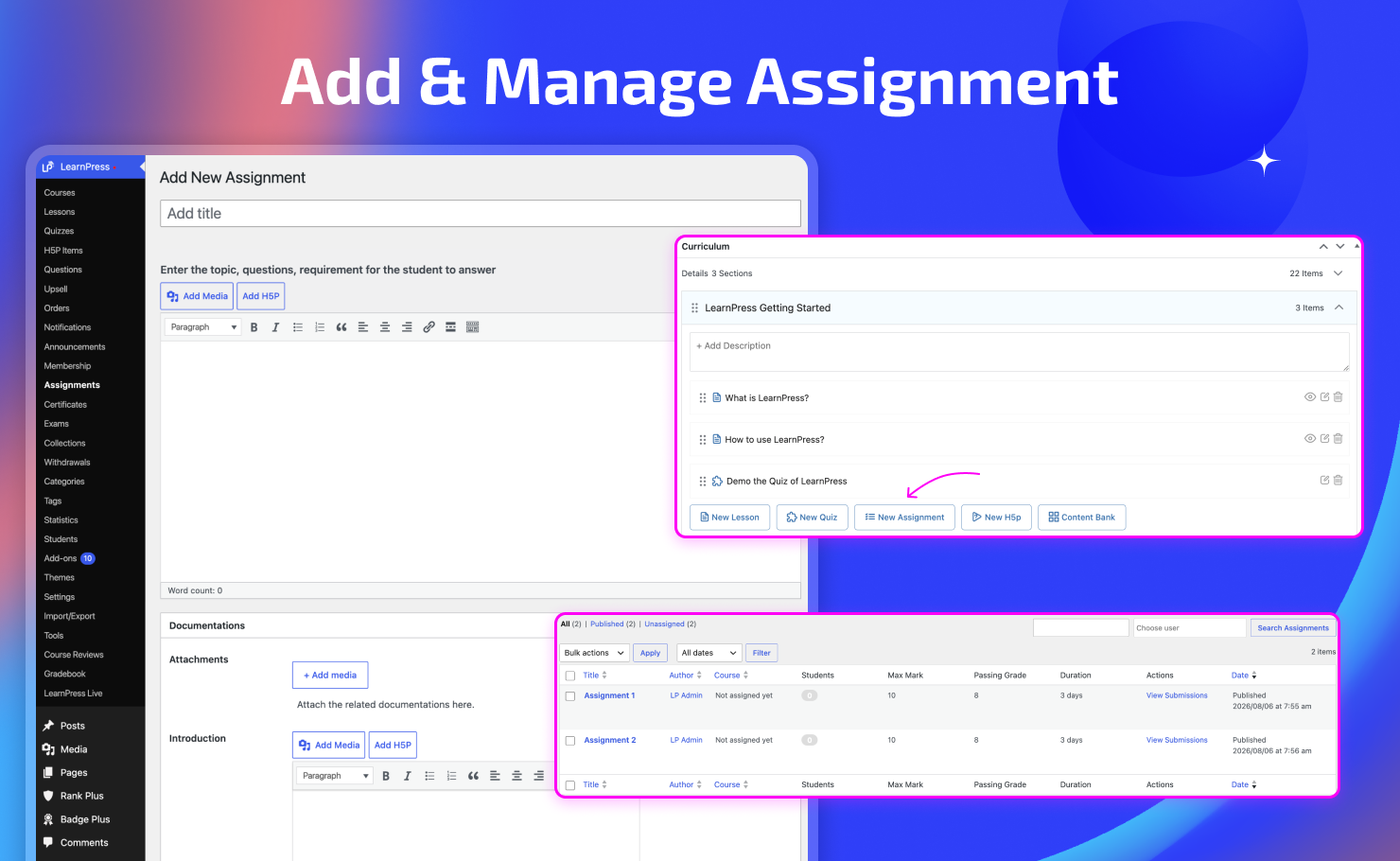Viewport: 1400px width, 861px height.
Task: Click Add H5P above the main editor
Action: [x=261, y=296]
